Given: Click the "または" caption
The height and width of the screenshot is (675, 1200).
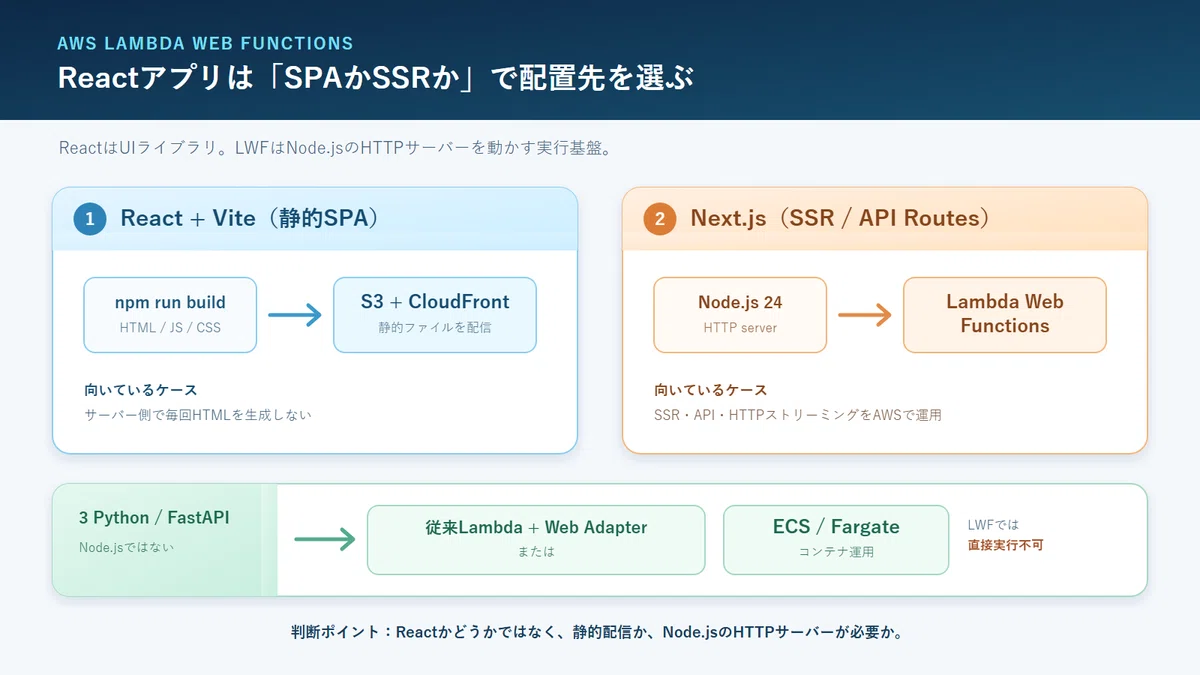Looking at the screenshot, I should [536, 552].
